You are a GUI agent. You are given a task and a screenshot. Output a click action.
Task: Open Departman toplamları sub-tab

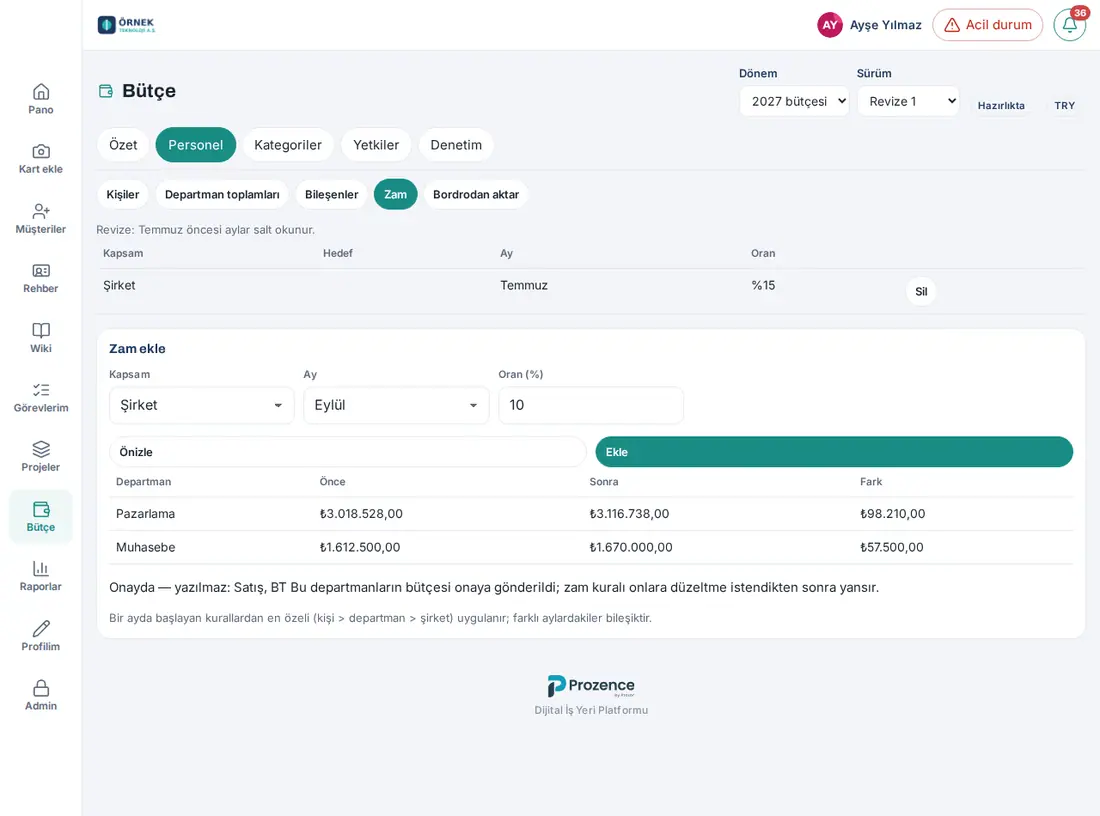[x=222, y=194]
